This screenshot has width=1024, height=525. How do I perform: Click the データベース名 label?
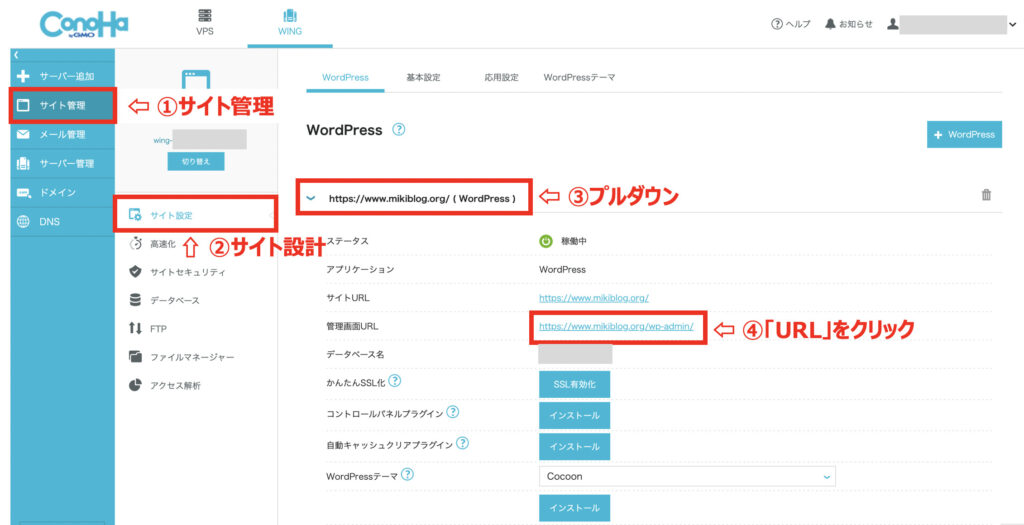coord(353,355)
